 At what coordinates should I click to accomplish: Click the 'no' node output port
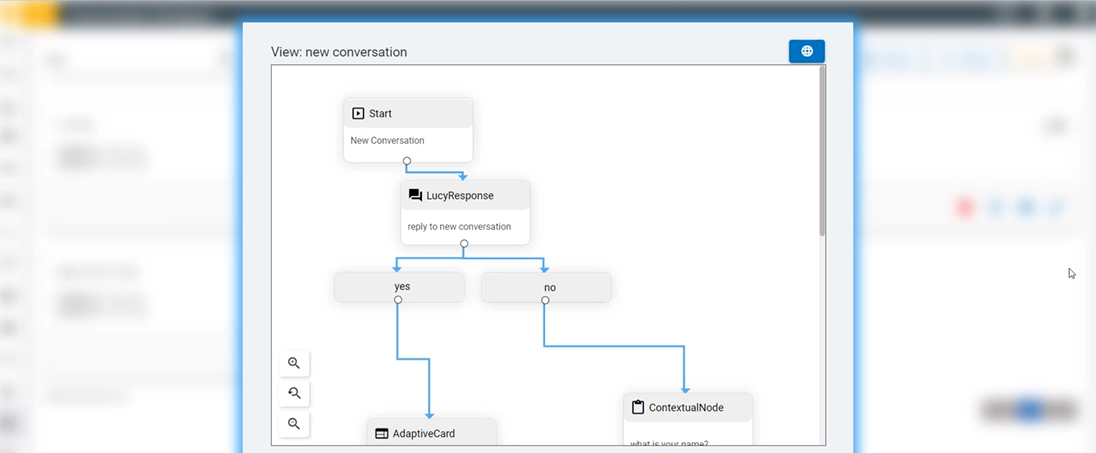coord(545,300)
